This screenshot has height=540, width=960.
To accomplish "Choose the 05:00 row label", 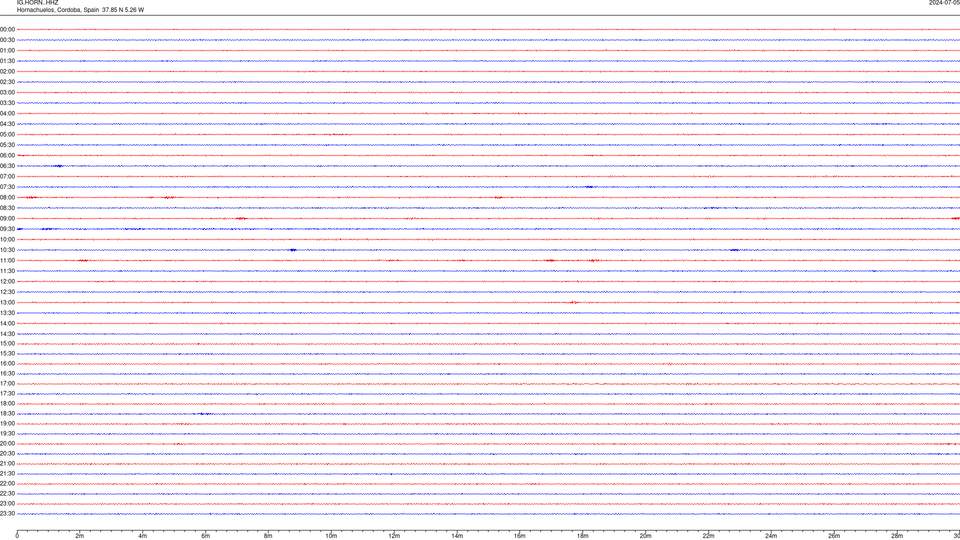I will point(7,135).
